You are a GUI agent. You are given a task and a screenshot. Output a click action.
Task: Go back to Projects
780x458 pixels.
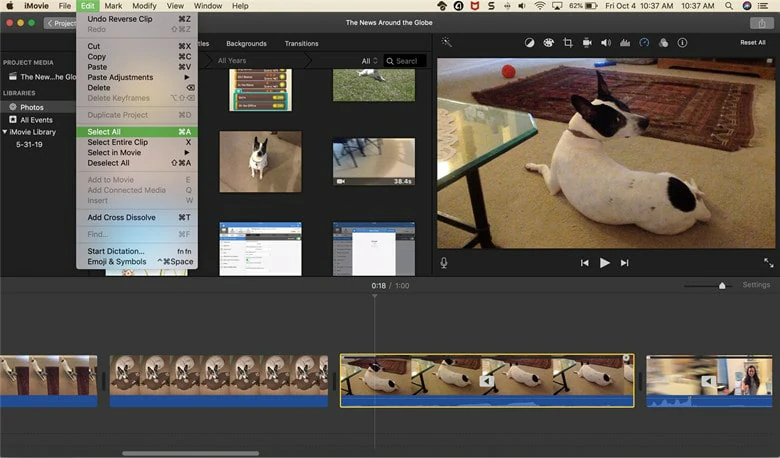(x=60, y=23)
